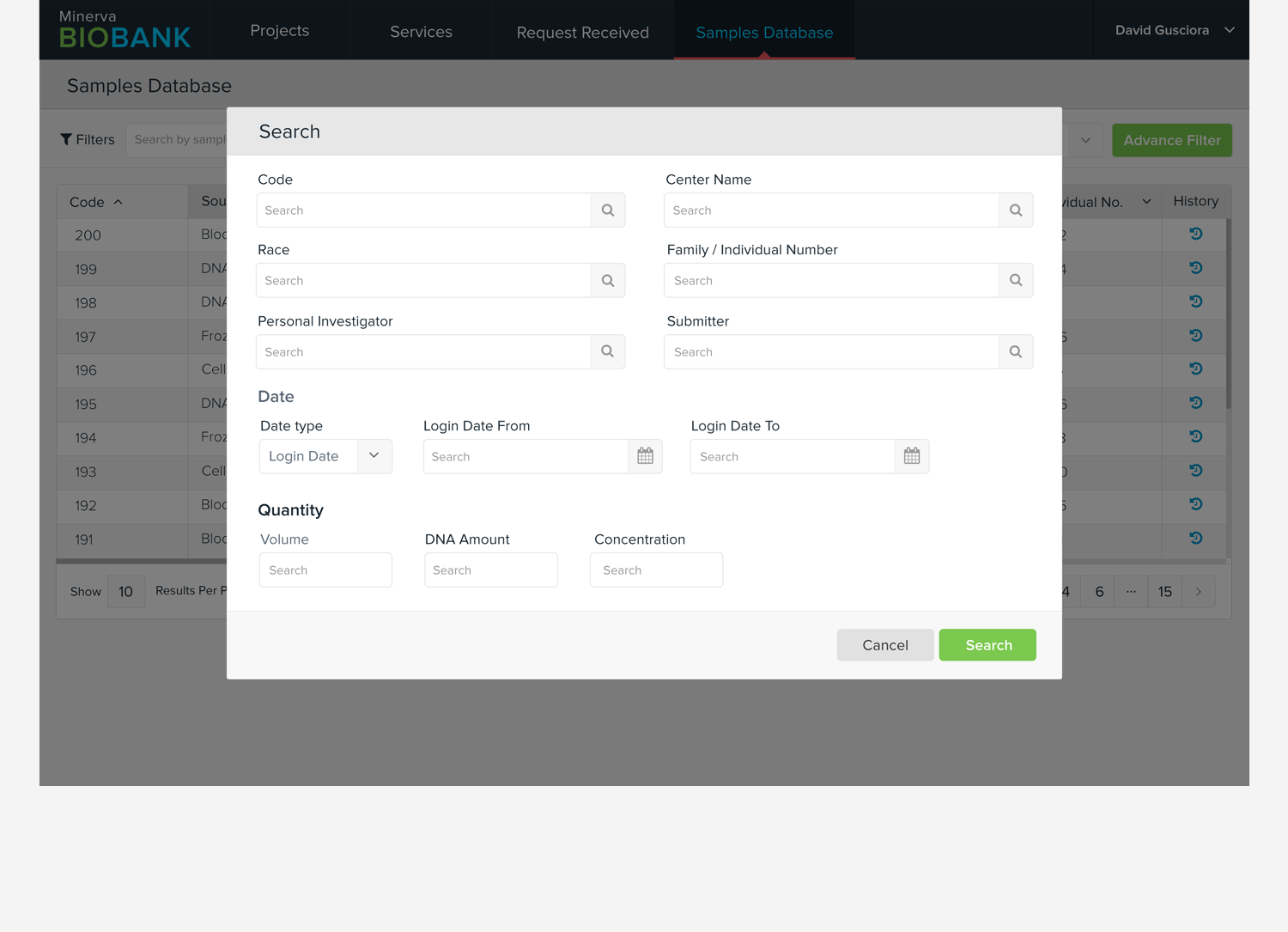Cancel the Search dialog

[x=884, y=645]
